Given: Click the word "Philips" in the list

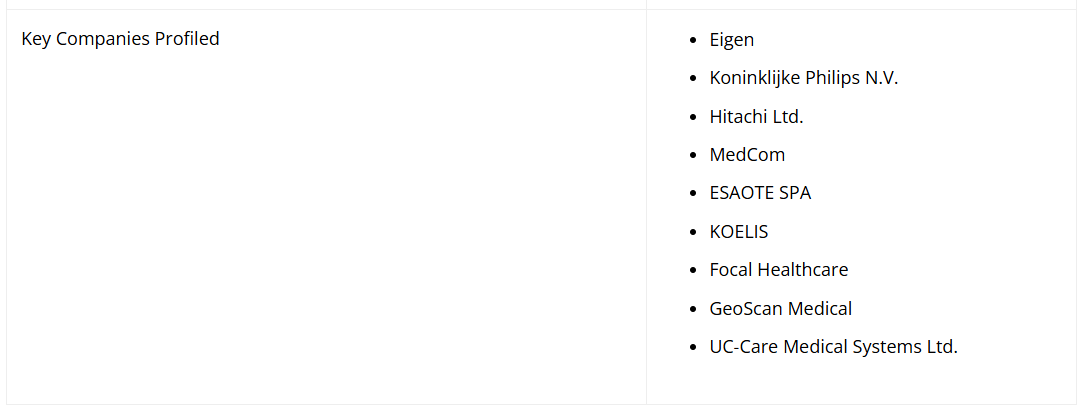Looking at the screenshot, I should 833,78.
